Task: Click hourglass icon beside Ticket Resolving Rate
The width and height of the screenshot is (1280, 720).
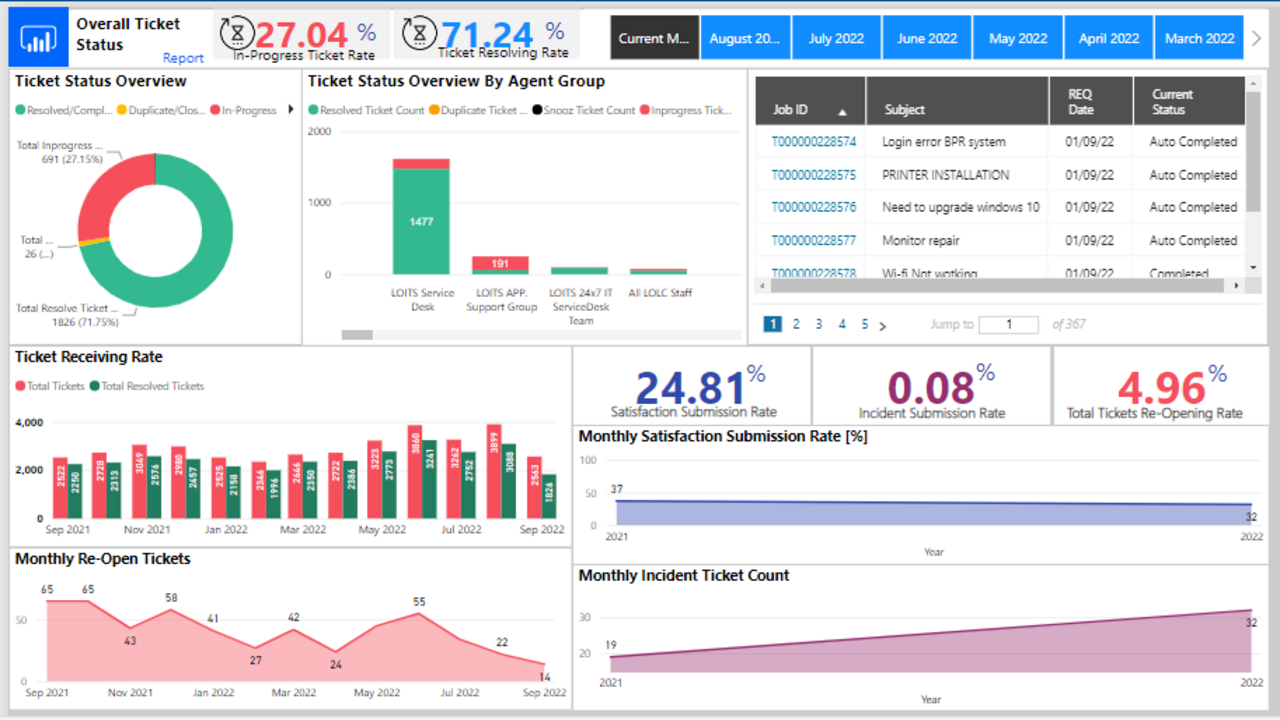Action: click(x=418, y=33)
